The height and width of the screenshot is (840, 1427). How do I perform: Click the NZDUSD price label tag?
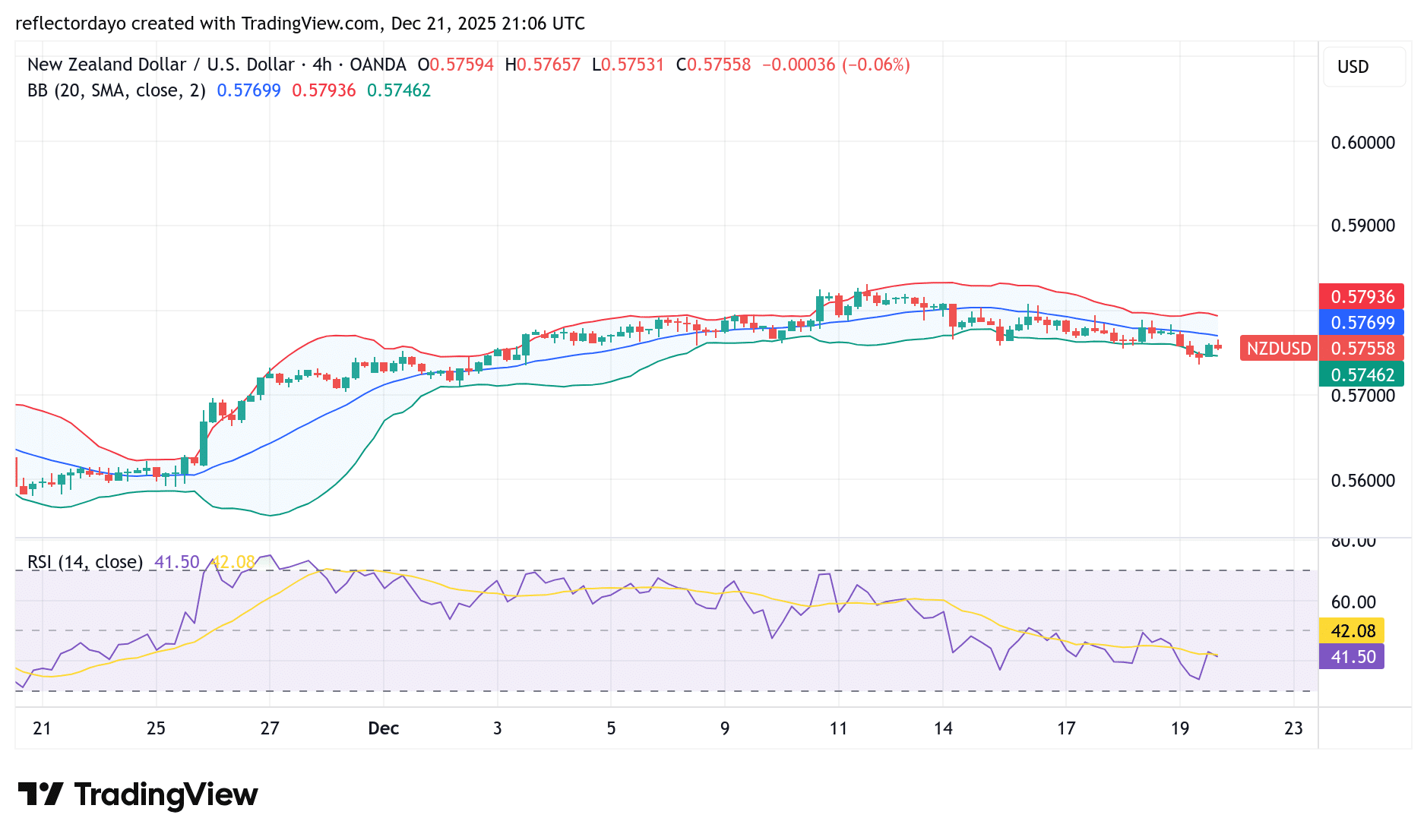[1279, 349]
